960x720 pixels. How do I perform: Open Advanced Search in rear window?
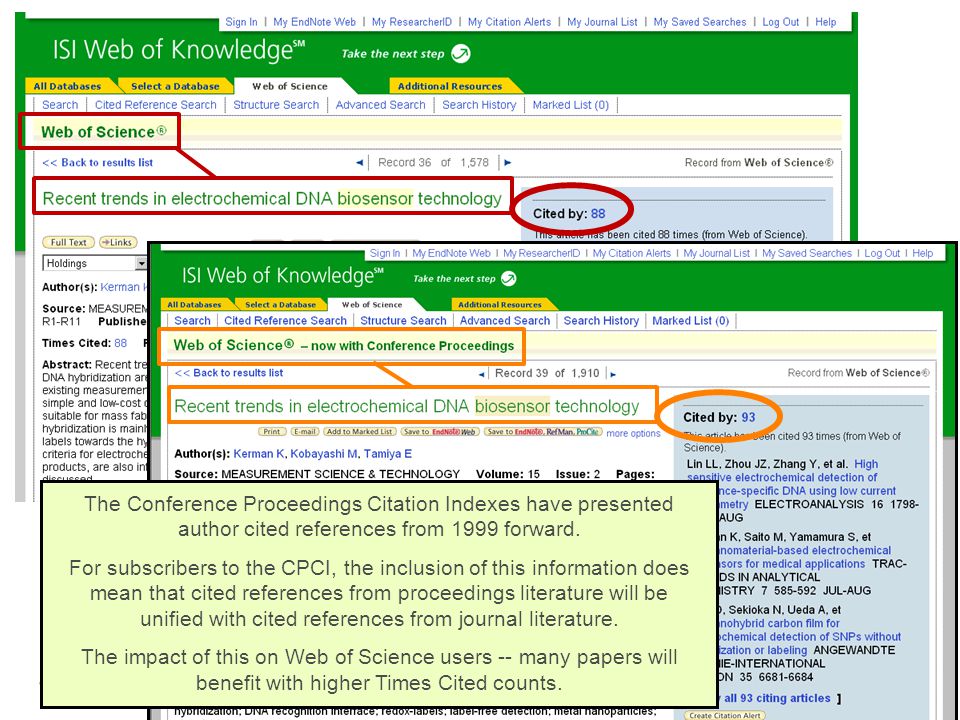tap(380, 105)
